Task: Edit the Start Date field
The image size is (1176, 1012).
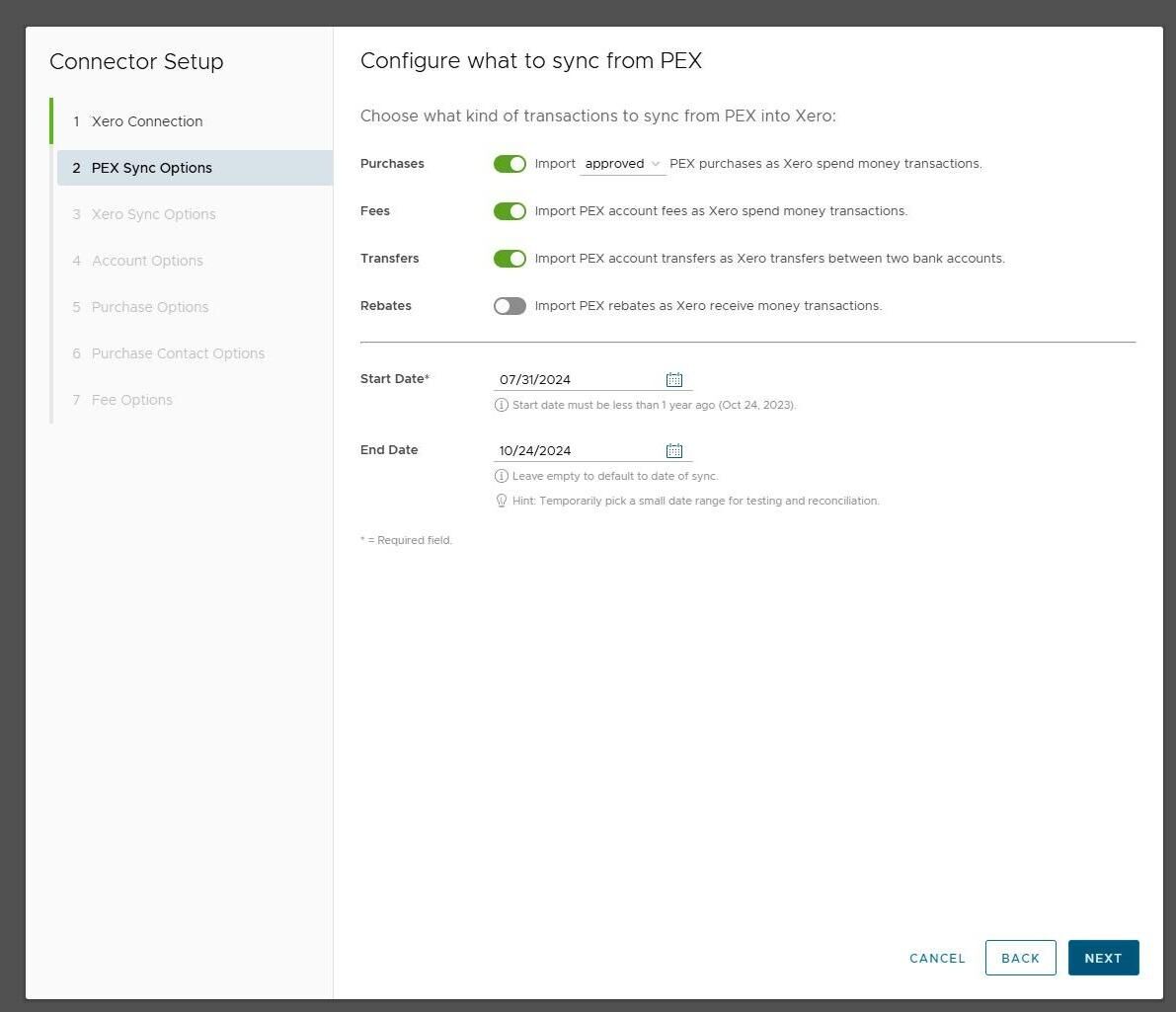Action: 578,380
